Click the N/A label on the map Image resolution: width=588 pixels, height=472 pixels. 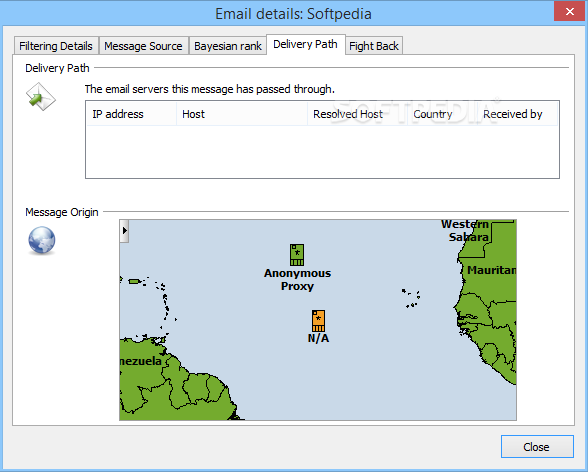tap(318, 339)
